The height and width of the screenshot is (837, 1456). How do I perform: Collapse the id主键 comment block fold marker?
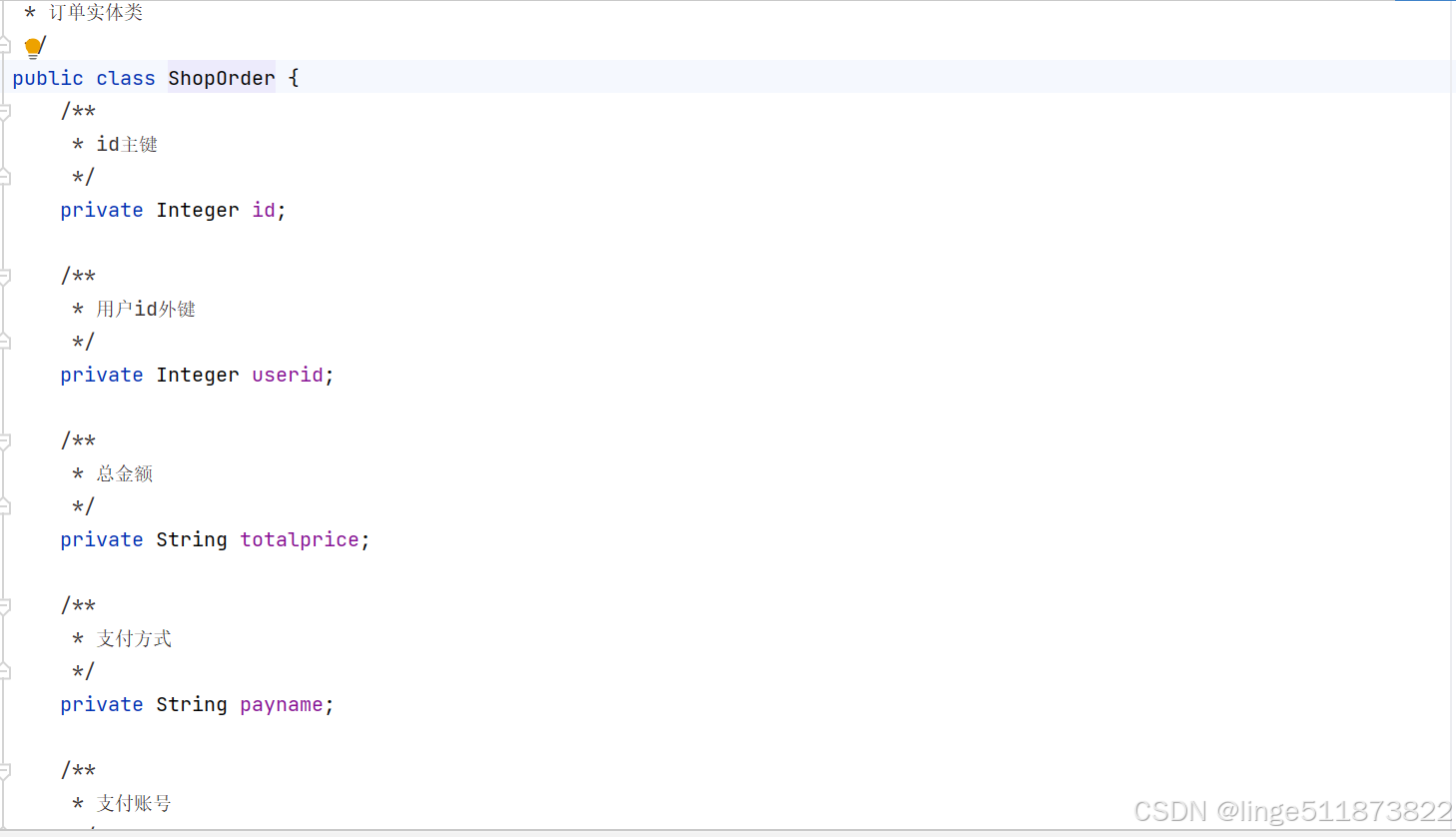pos(5,113)
